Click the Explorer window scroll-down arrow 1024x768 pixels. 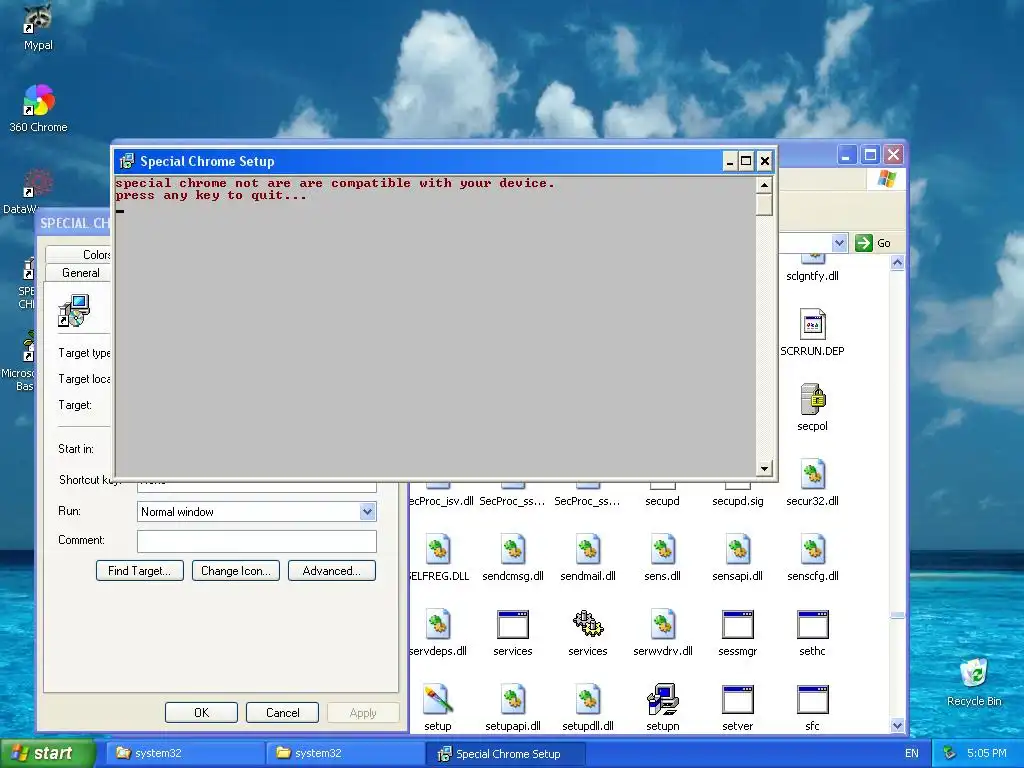[x=897, y=725]
